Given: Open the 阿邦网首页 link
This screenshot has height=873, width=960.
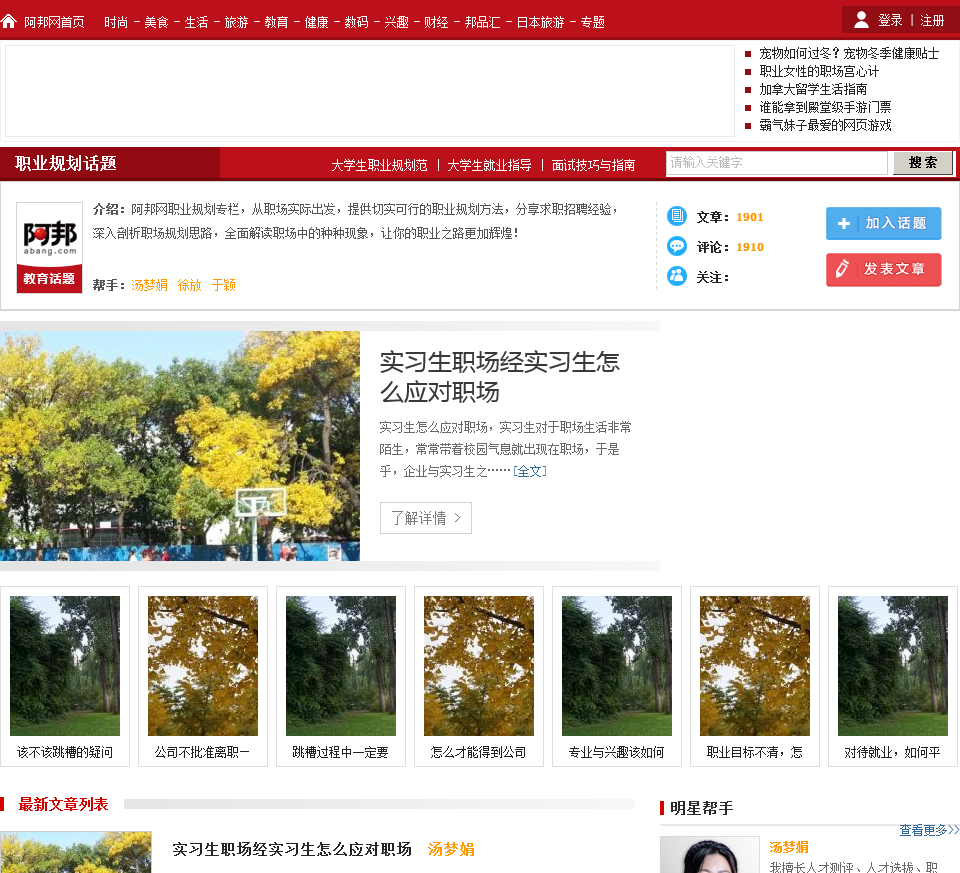Looking at the screenshot, I should point(54,22).
